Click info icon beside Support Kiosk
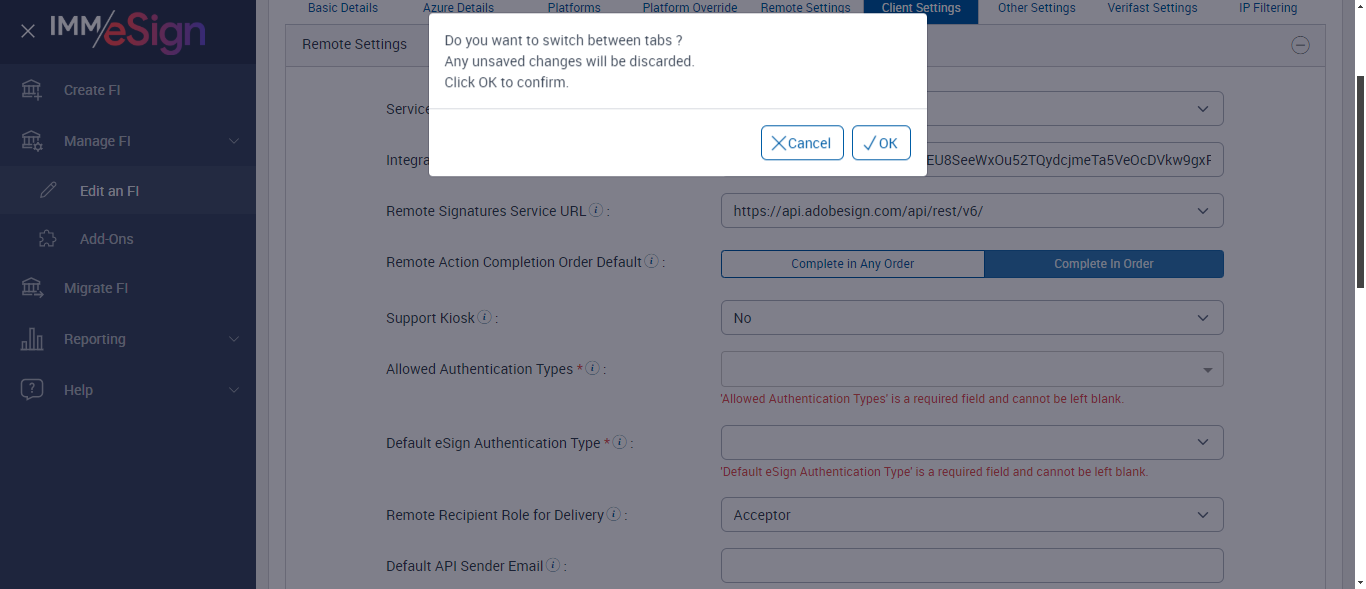The image size is (1366, 589). point(485,318)
